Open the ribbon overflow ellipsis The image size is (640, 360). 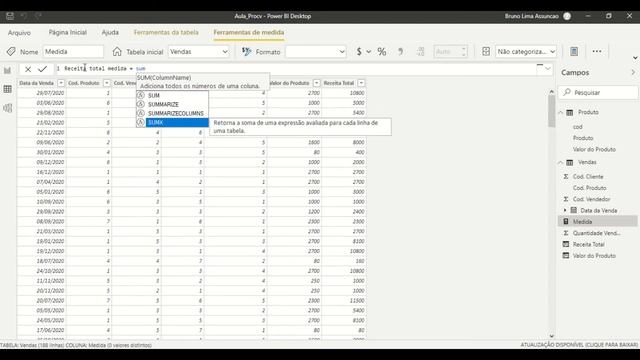[x=597, y=51]
